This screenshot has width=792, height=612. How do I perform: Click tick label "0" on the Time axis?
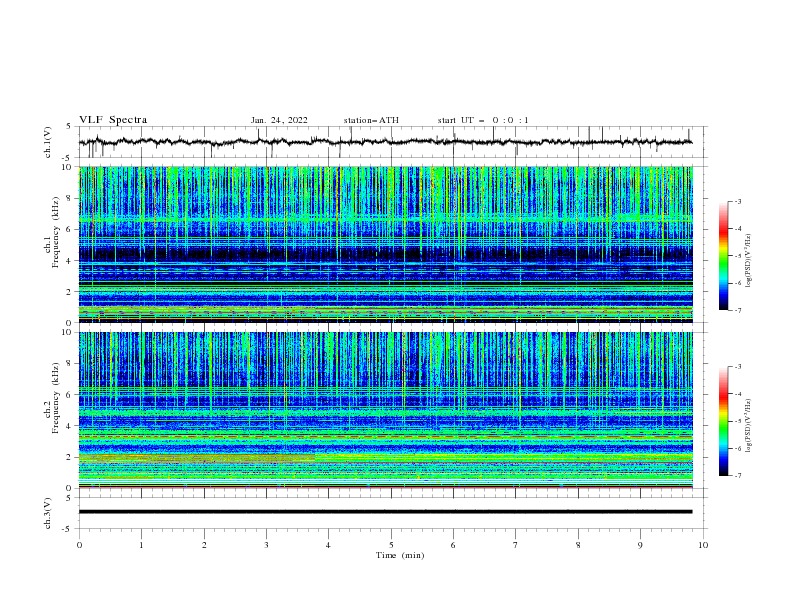point(79,545)
